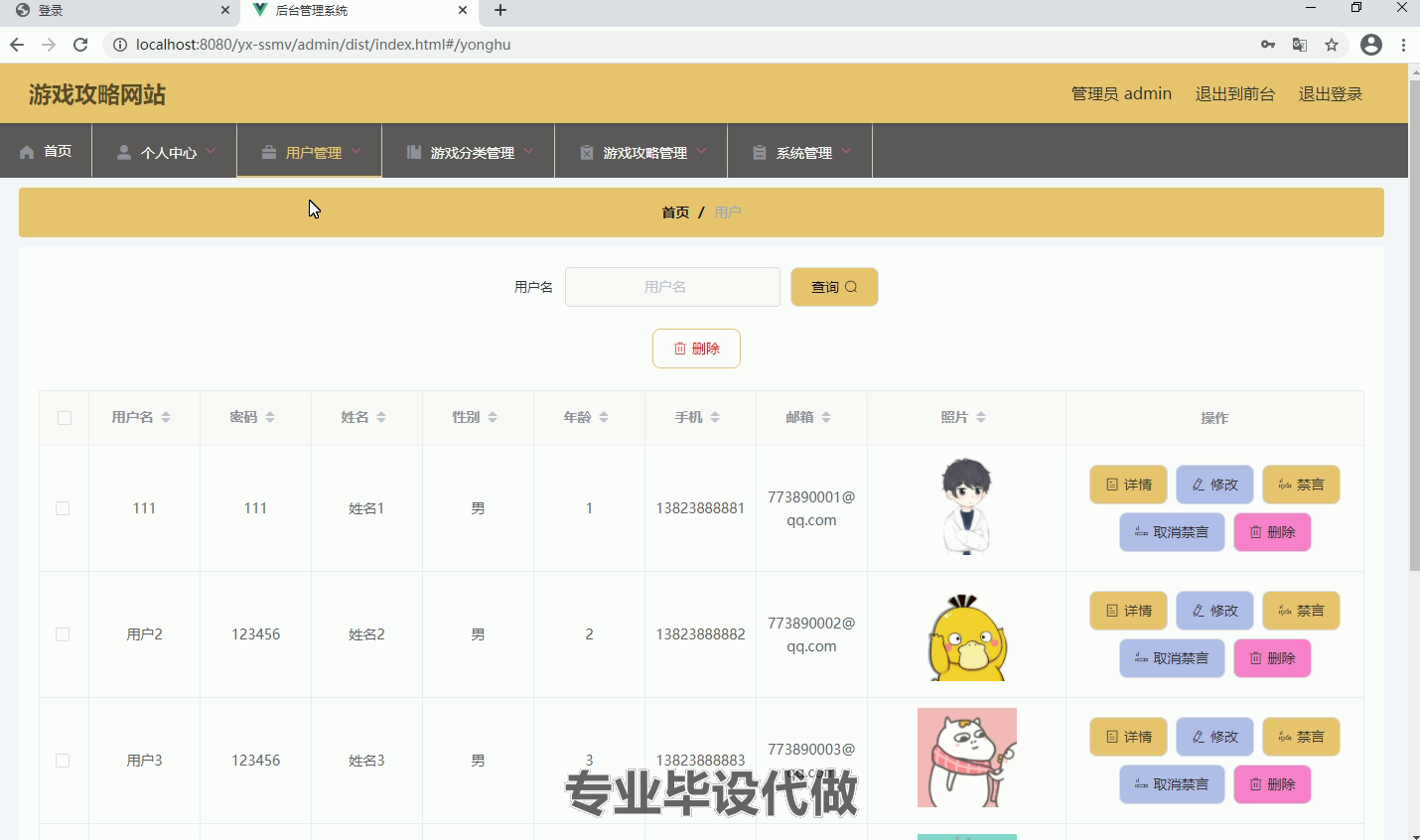Image resolution: width=1420 pixels, height=840 pixels.
Task: Toggle the select-all checkbox in table header
Action: coord(65,418)
